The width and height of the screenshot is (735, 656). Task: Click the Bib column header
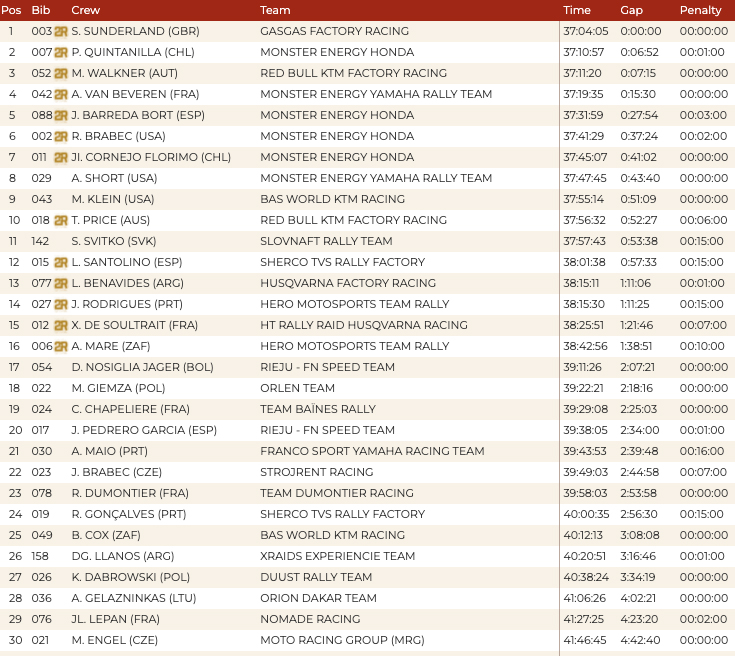pyautogui.click(x=41, y=10)
